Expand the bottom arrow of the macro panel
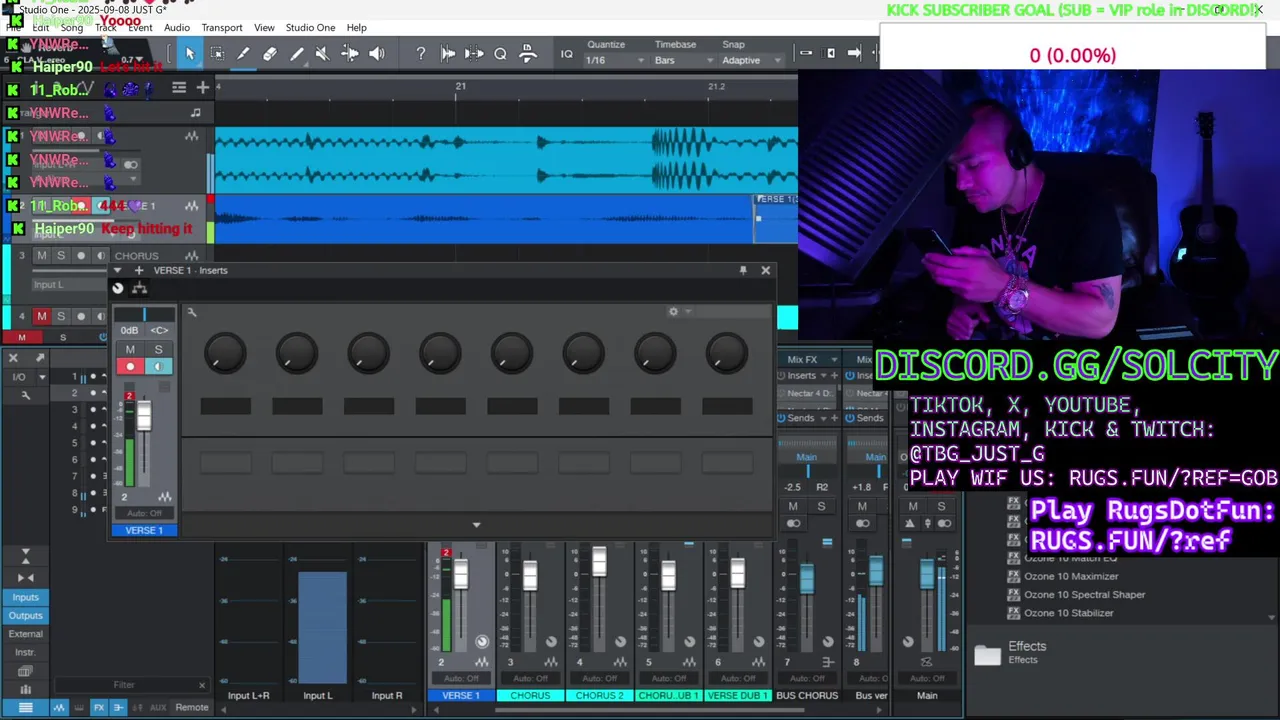This screenshot has height=720, width=1280. tap(476, 524)
